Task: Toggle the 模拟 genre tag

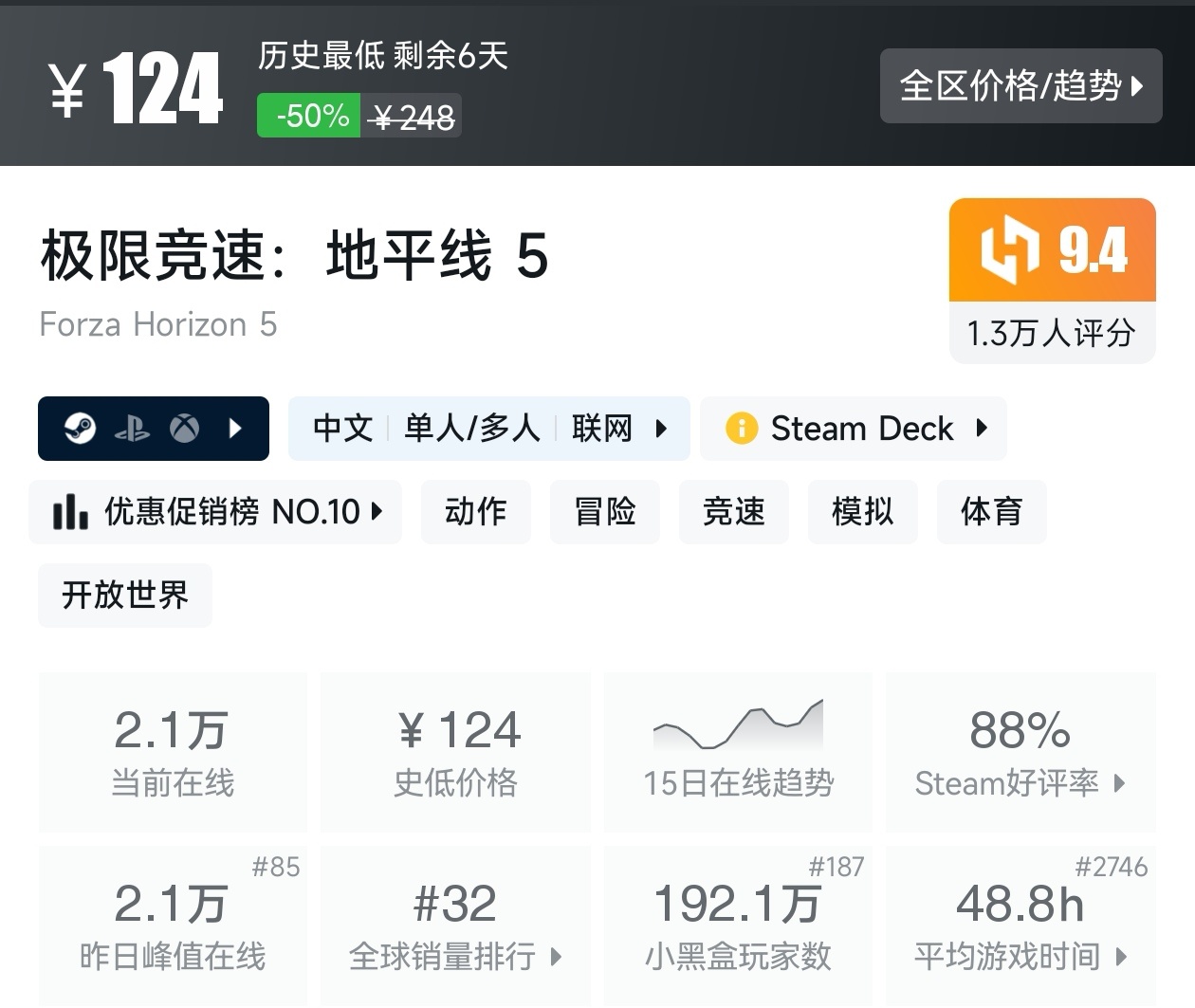Action: (x=862, y=512)
